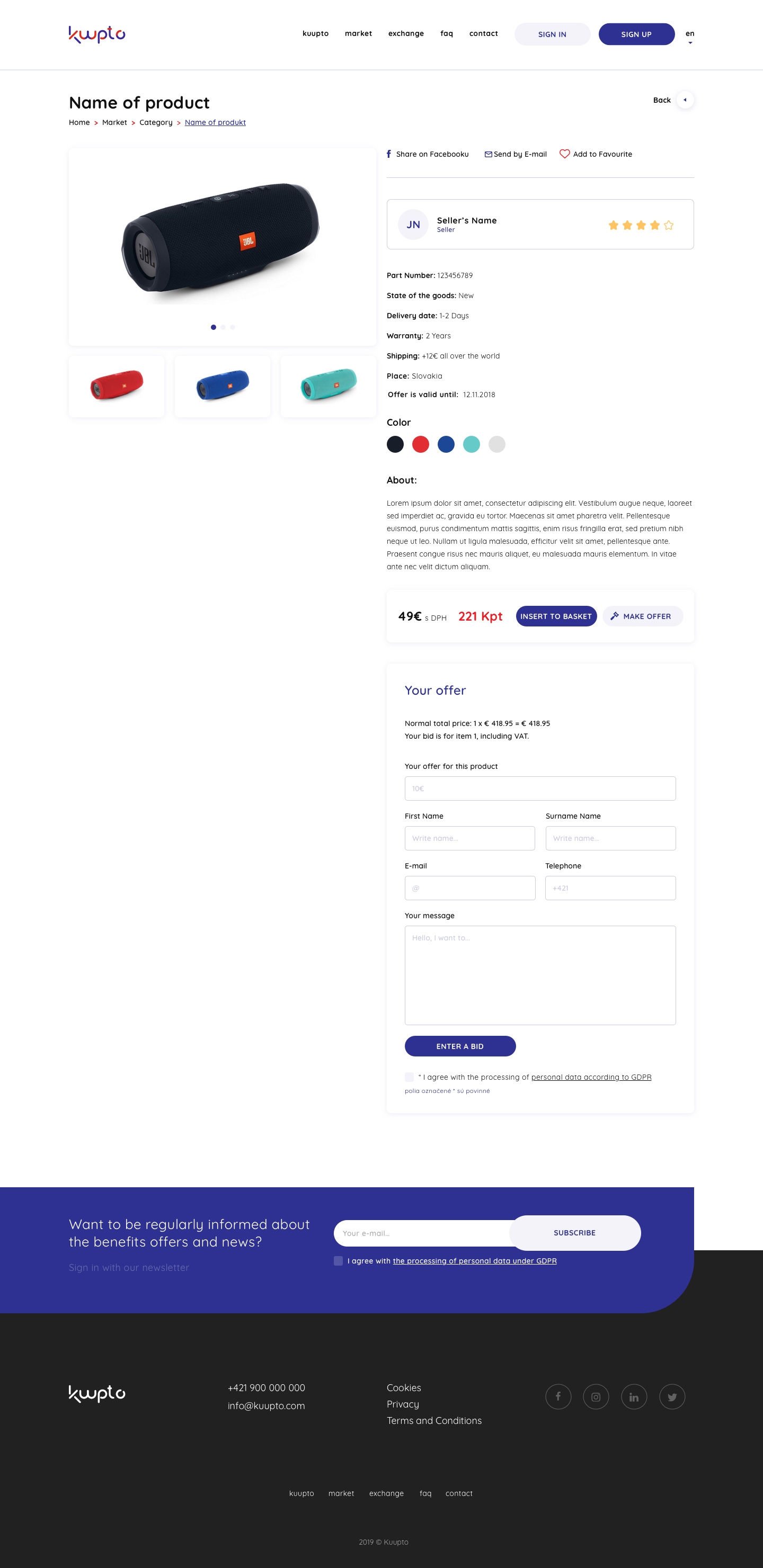763x1568 pixels.
Task: Tick the newsletter GDPR agreement checkbox
Action: (338, 1261)
